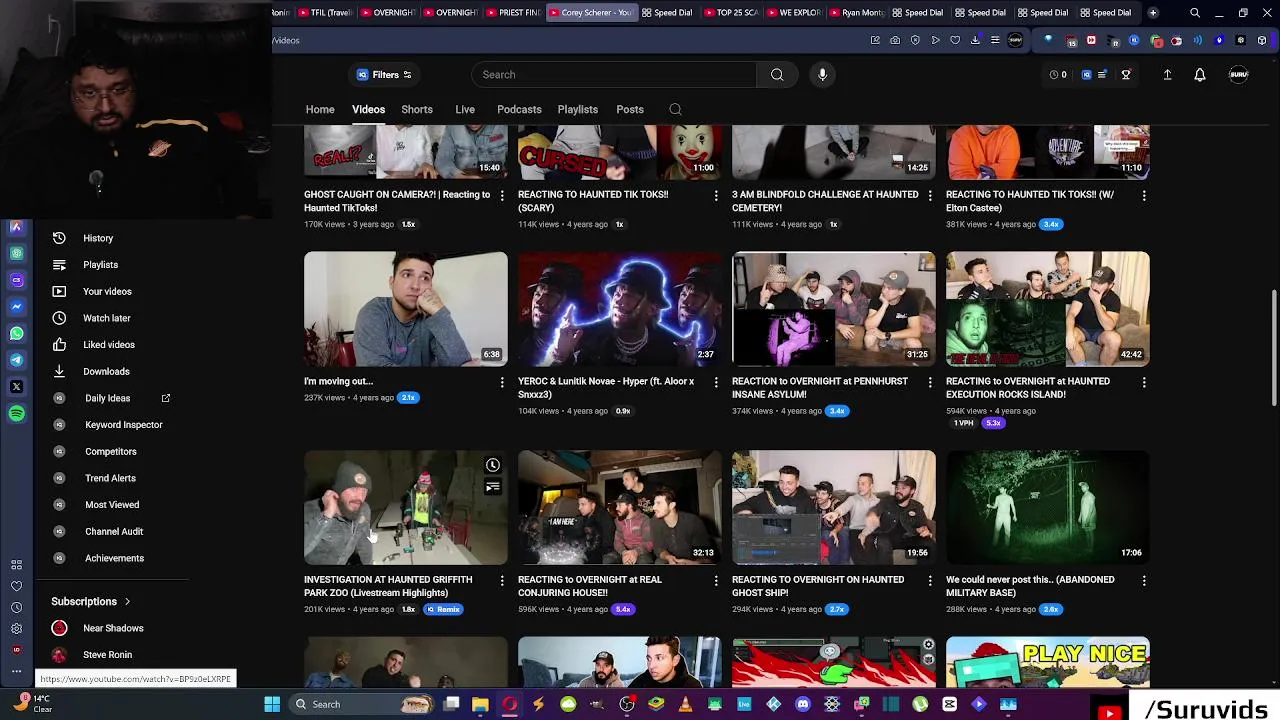The image size is (1280, 720).
Task: Open the SURU account avatar in YouTube header
Action: click(x=1238, y=75)
